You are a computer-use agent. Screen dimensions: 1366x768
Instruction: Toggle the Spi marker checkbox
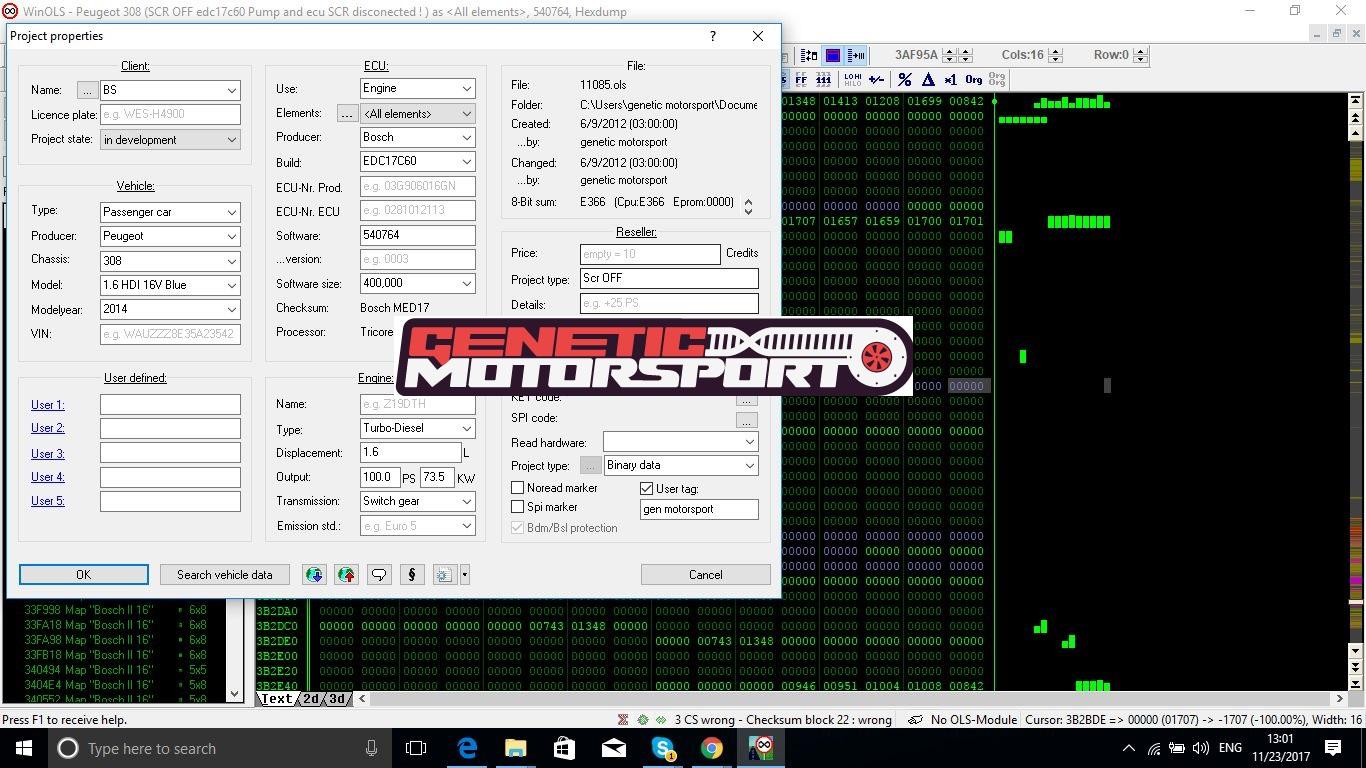(x=518, y=507)
